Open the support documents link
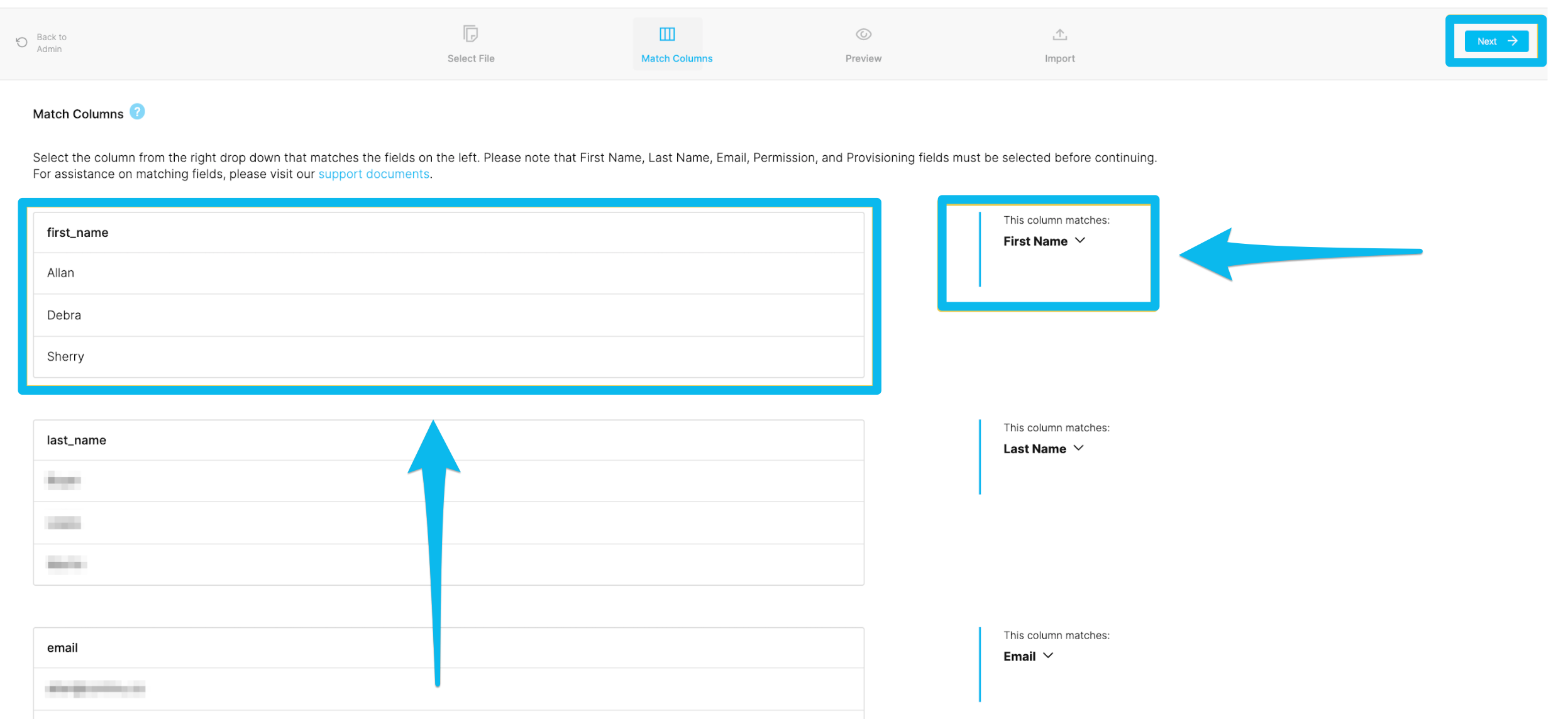Viewport: 1568px width, 719px height. tap(373, 174)
